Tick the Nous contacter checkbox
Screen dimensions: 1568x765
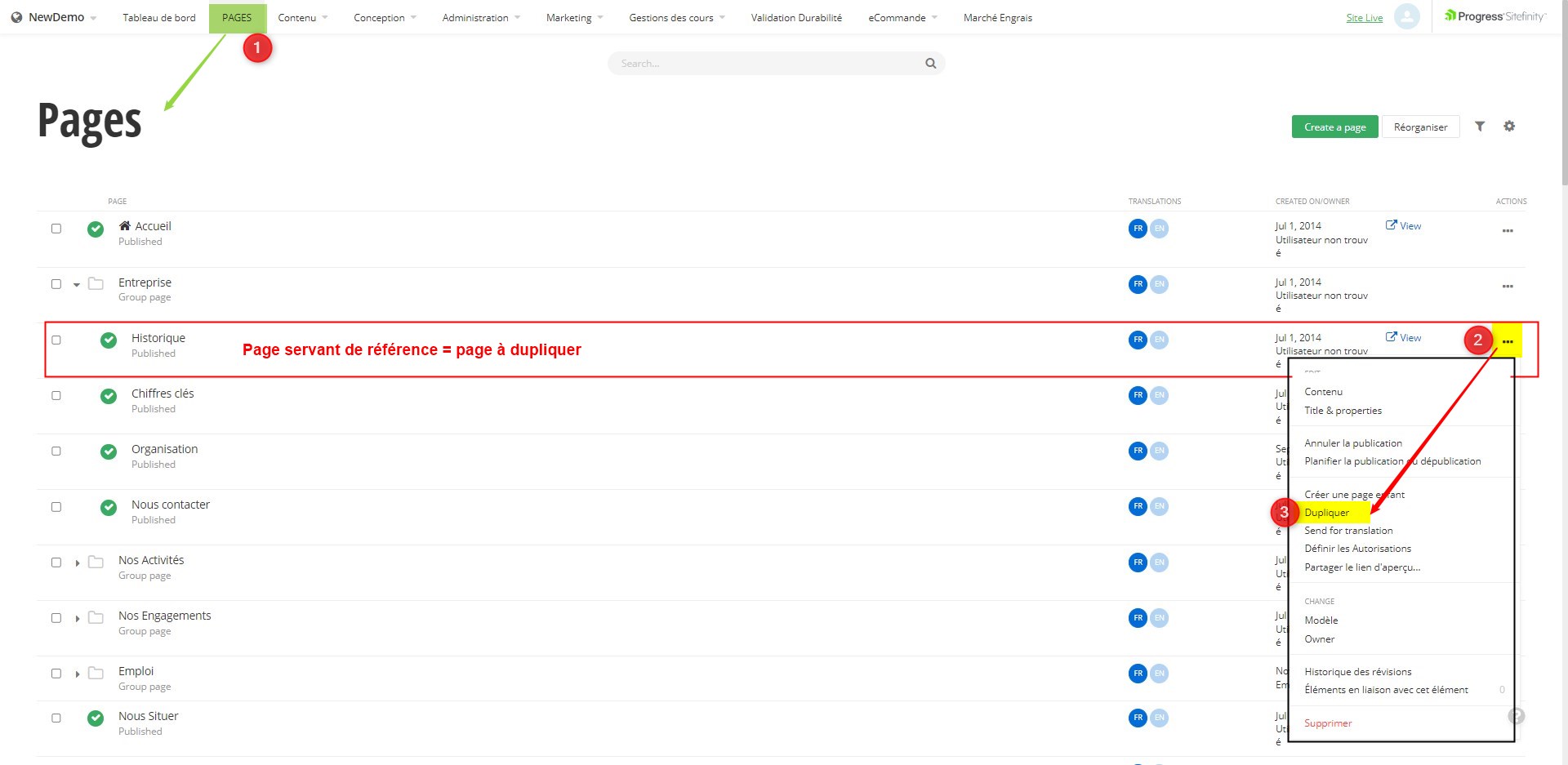56,507
